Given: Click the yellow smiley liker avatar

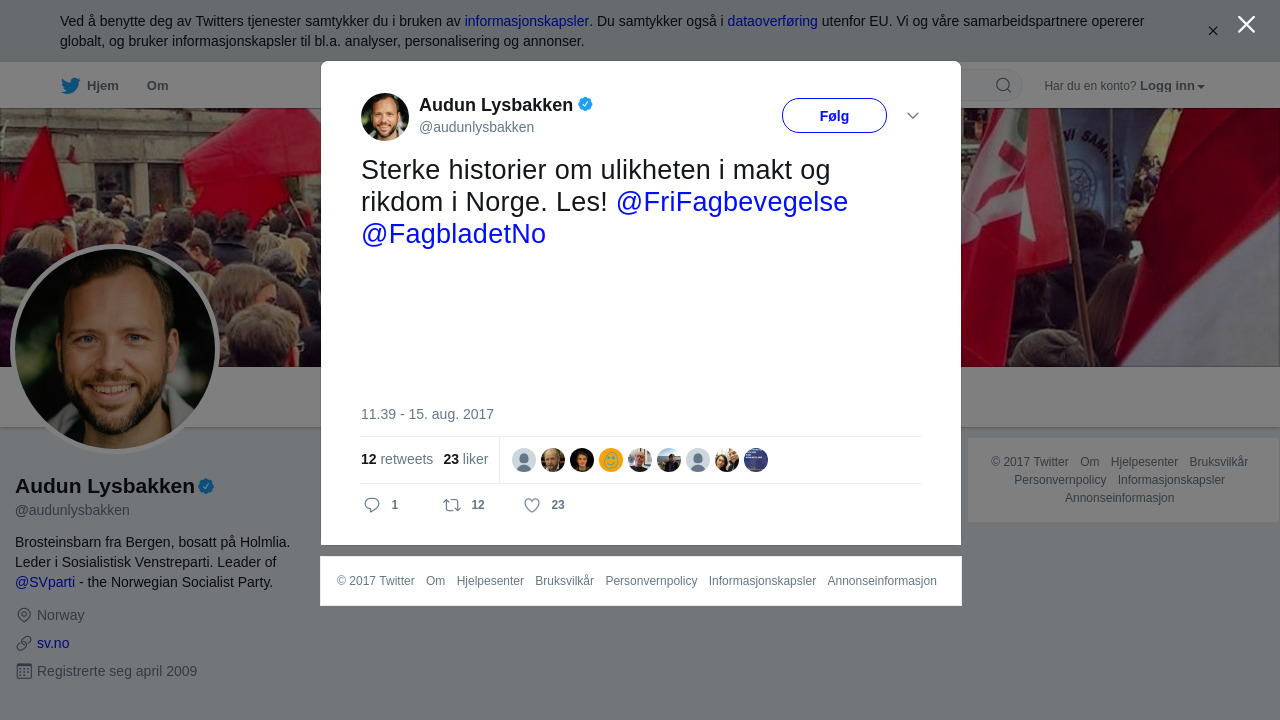Looking at the screenshot, I should [x=611, y=460].
